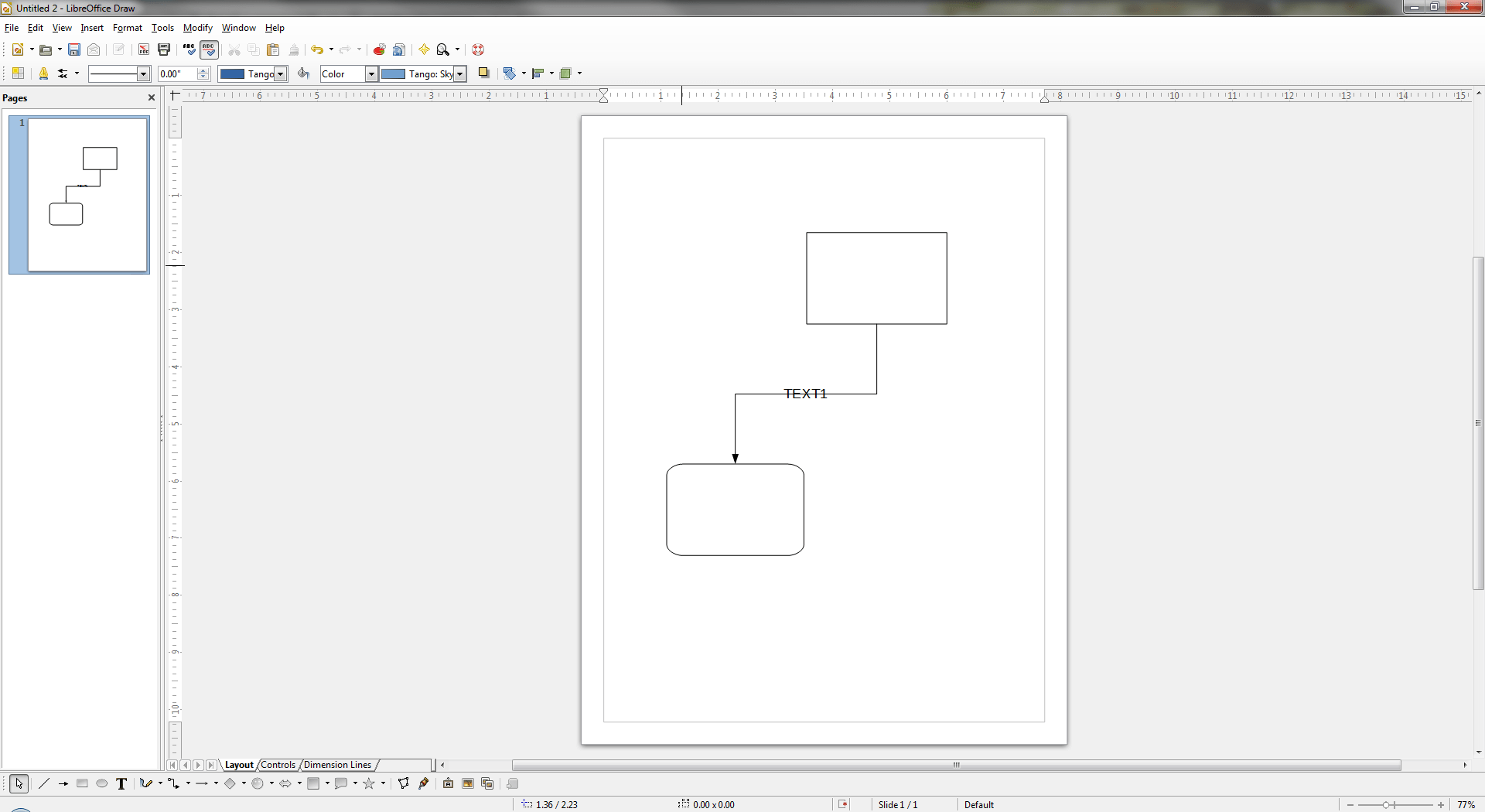Run the Spelling check icon
Screen dimensions: 1485x812
(189, 49)
